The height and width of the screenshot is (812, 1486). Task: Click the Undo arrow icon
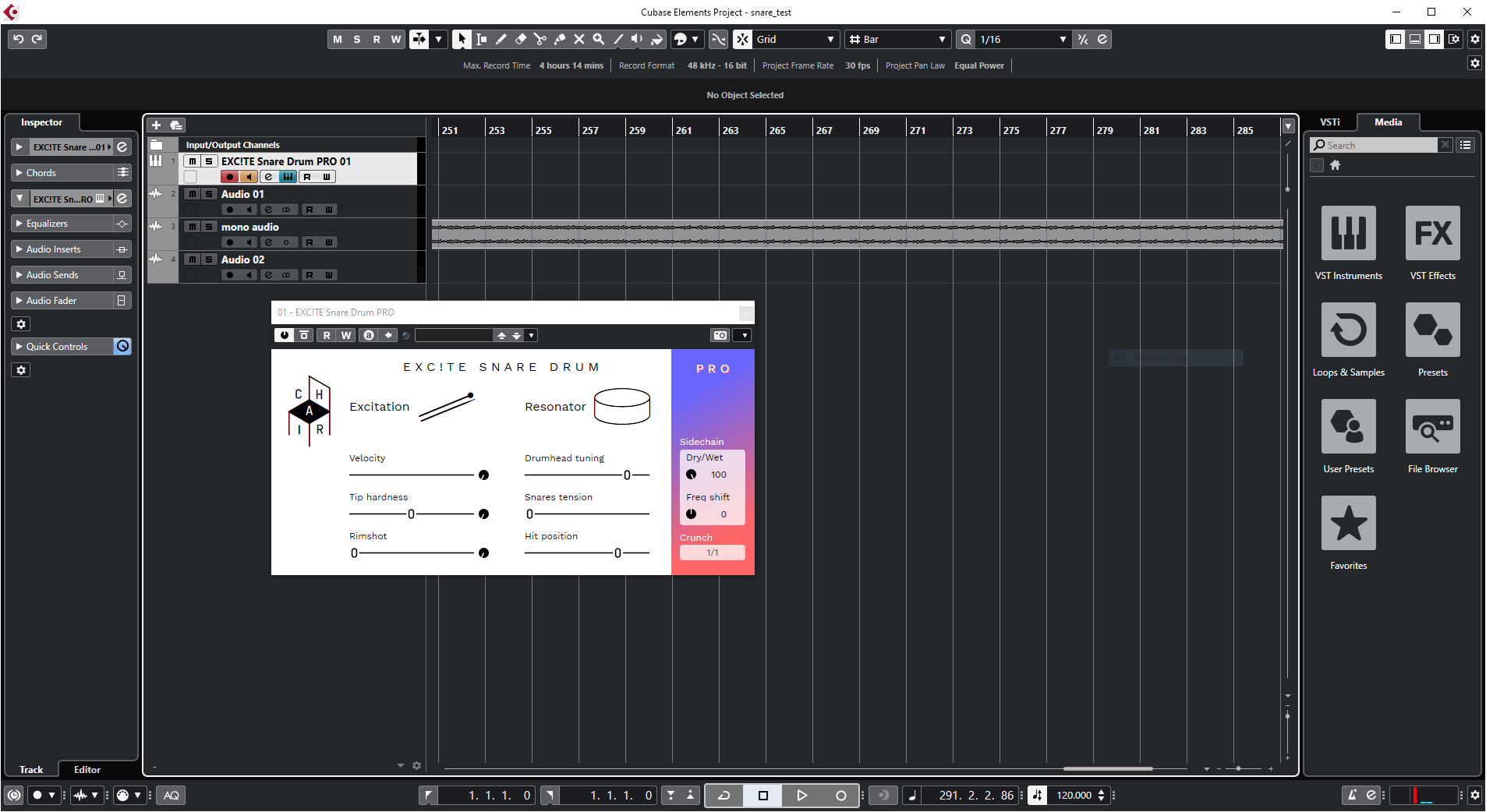(x=19, y=39)
